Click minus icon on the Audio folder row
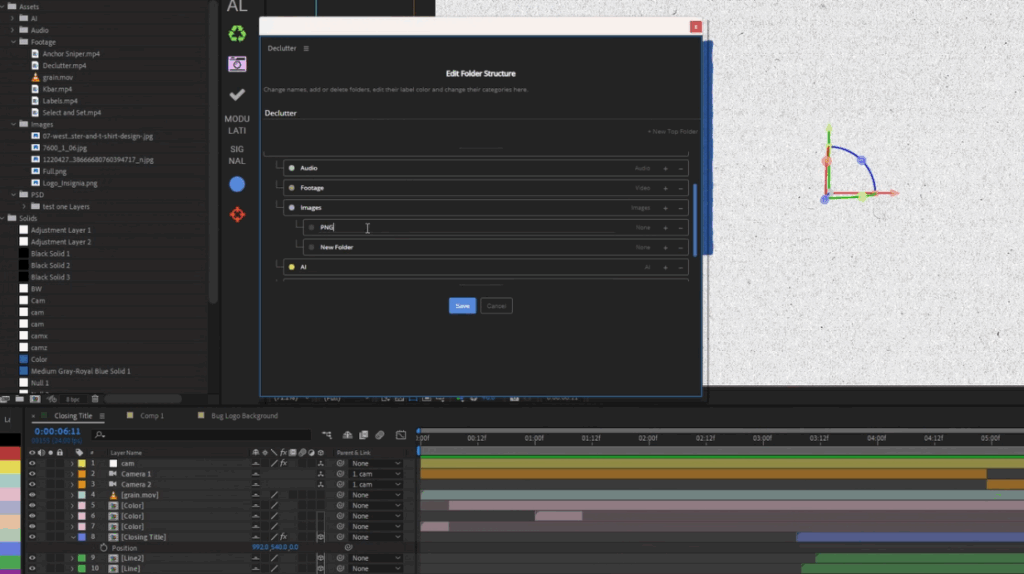Screen dimensions: 1024x574 click(x=681, y=168)
